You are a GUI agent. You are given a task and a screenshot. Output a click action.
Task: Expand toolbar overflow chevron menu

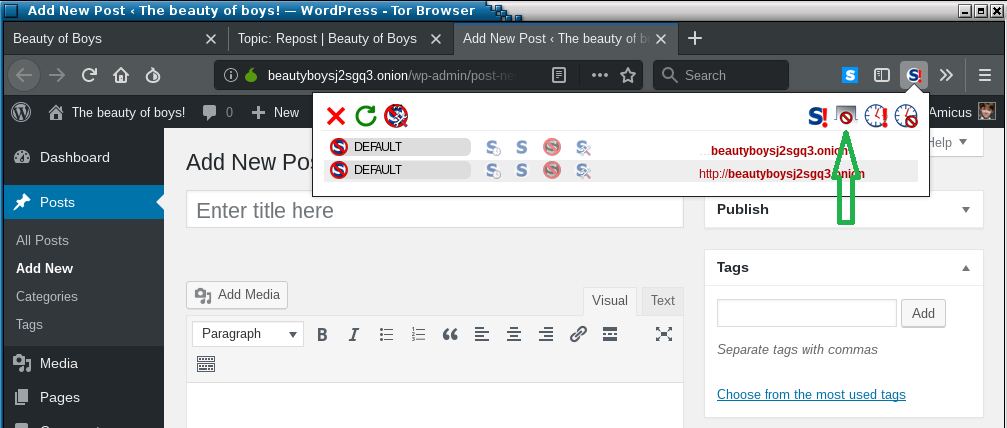click(946, 75)
